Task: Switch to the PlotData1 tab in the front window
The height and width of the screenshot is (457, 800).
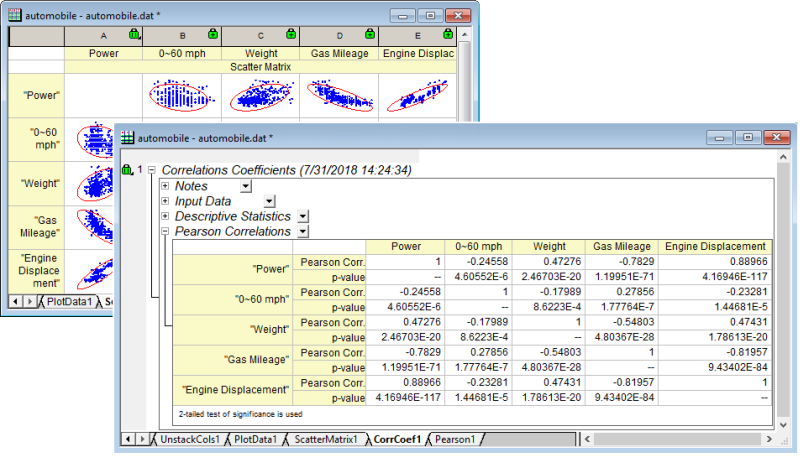Action: pos(255,439)
